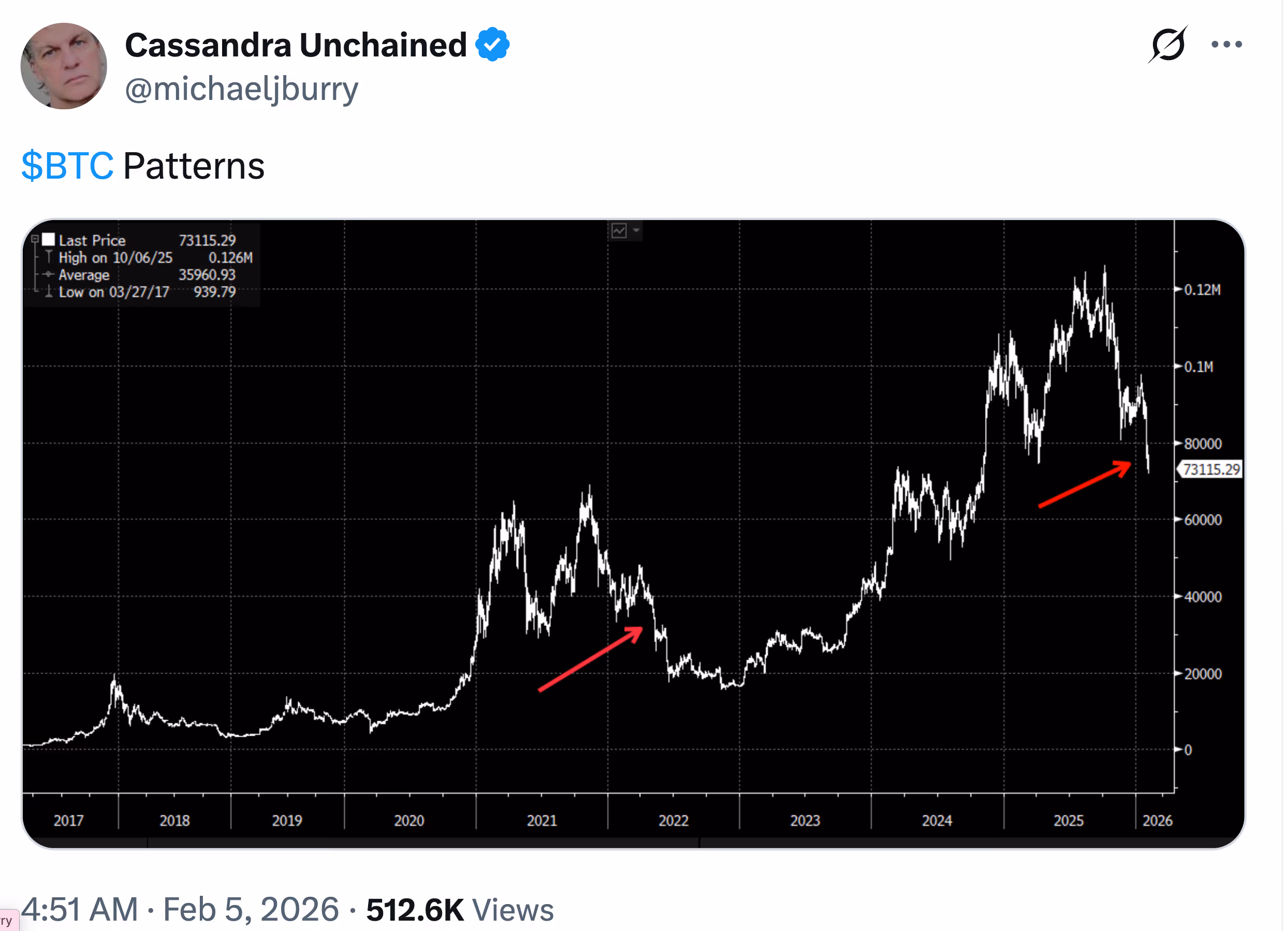Viewport: 1288px width, 931px height.
Task: Open the Grok icon on the post
Action: pos(1167,45)
